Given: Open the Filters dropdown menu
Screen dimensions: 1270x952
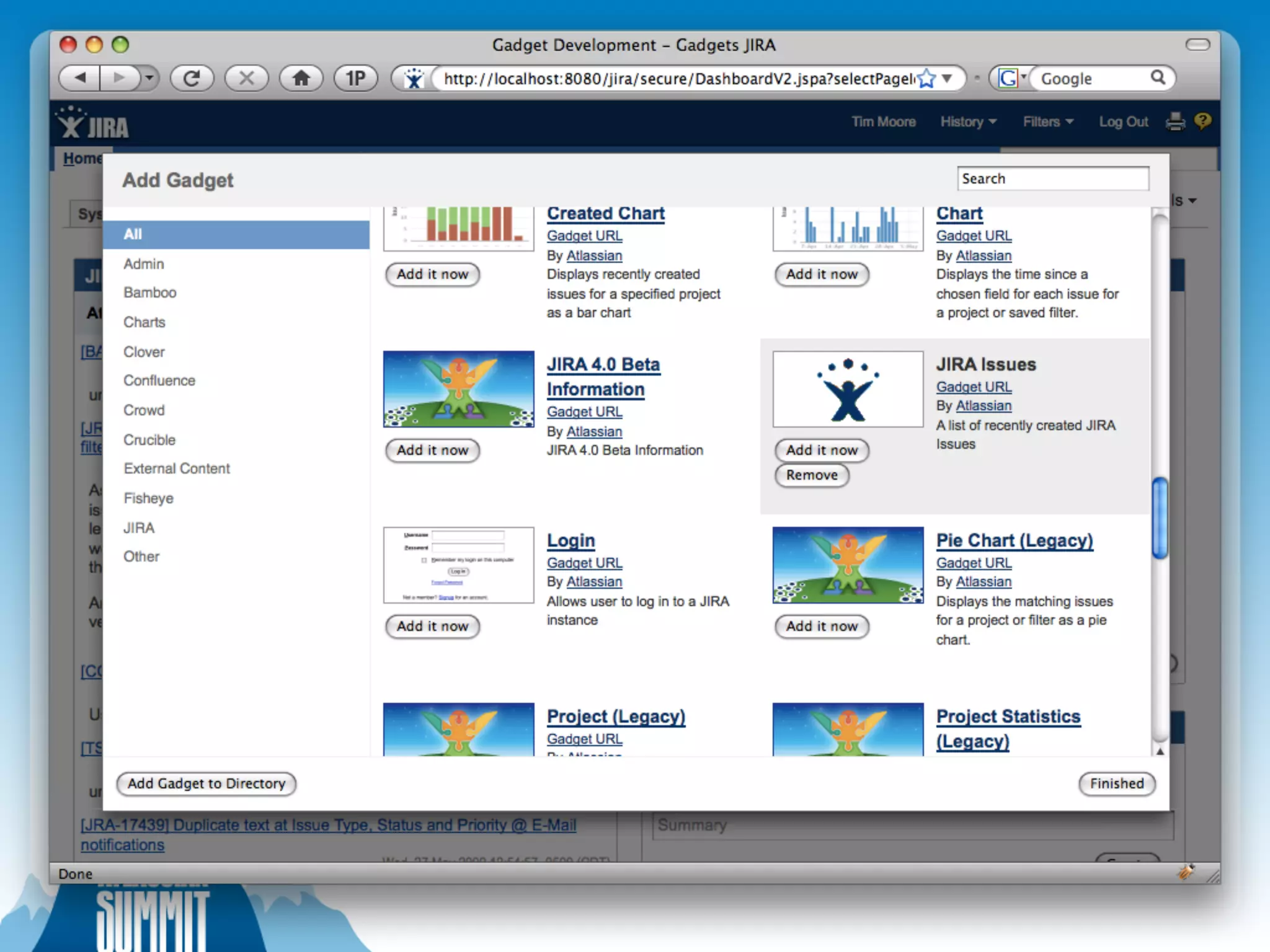Looking at the screenshot, I should (1048, 121).
